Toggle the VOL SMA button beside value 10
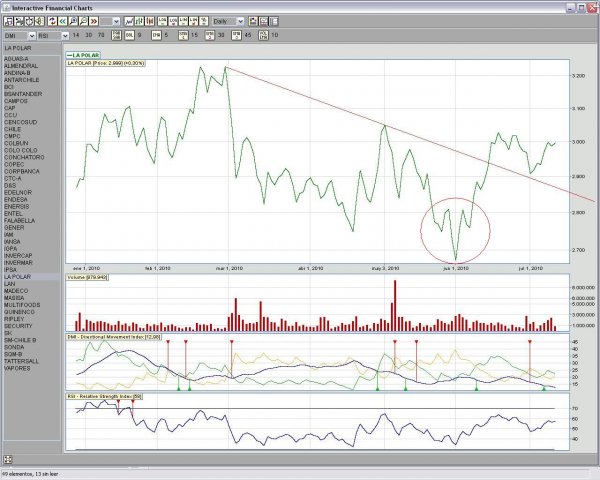600x480 pixels. 263,35
